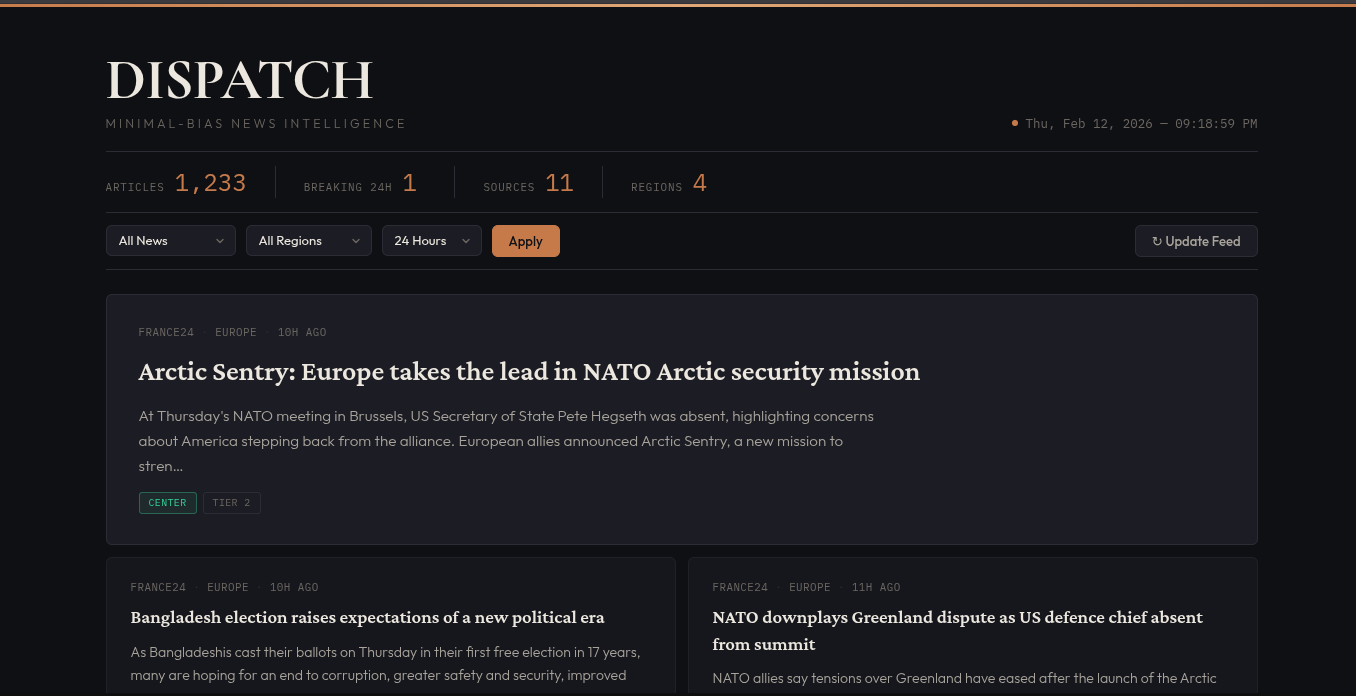Click the chevron on the 24 Hours filter
The height and width of the screenshot is (696, 1356).
[466, 241]
